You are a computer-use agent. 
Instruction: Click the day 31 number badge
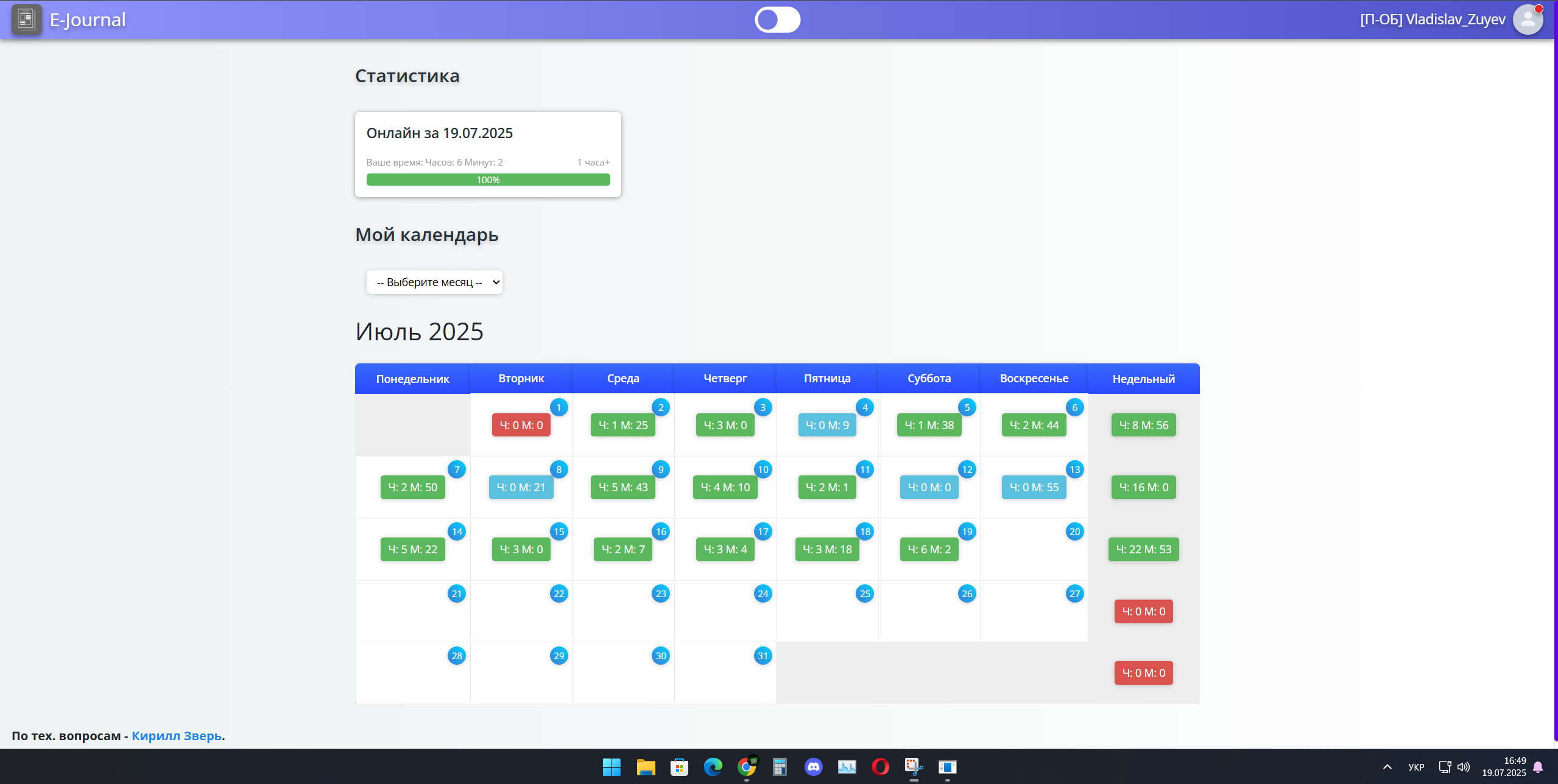(763, 656)
